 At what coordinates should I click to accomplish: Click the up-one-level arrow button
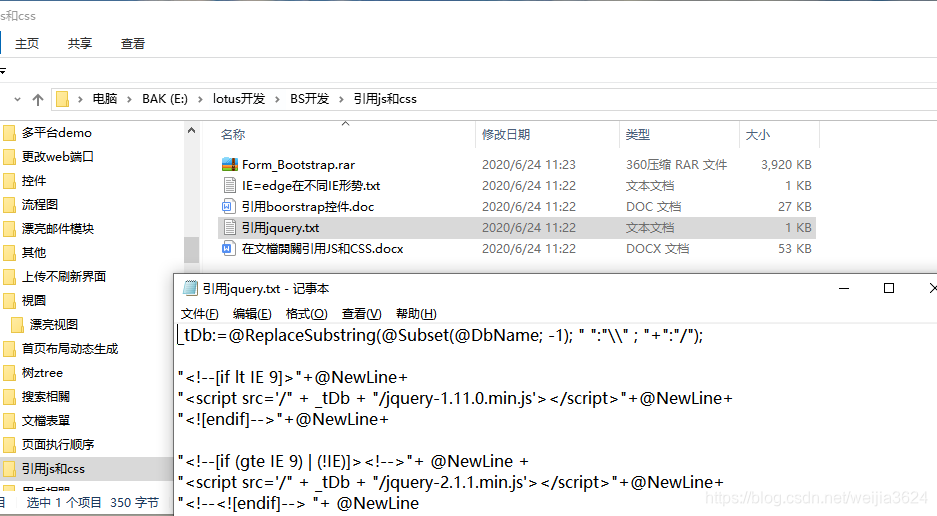click(38, 99)
